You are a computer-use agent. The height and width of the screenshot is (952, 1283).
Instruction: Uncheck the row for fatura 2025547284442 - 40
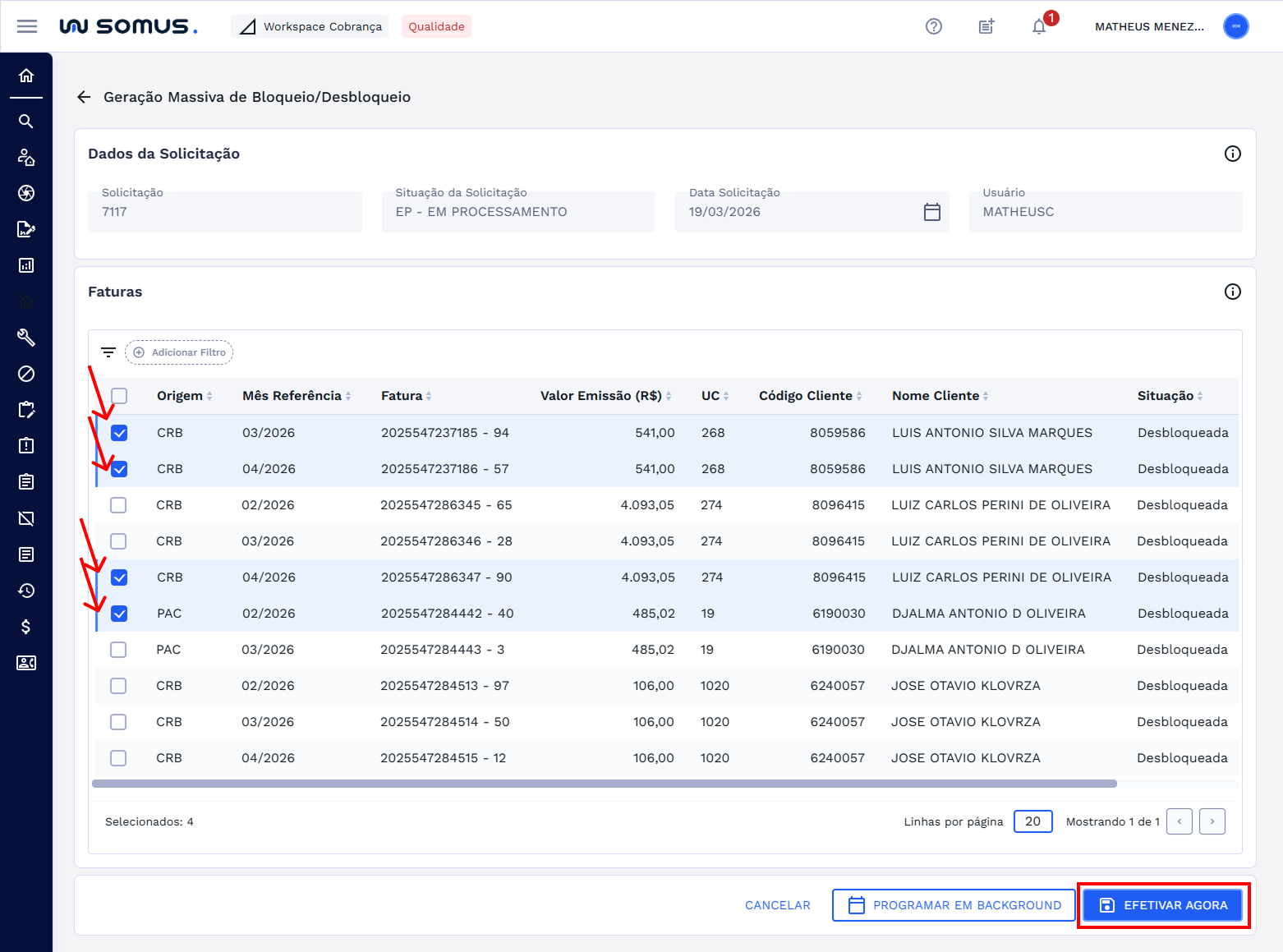tap(119, 614)
